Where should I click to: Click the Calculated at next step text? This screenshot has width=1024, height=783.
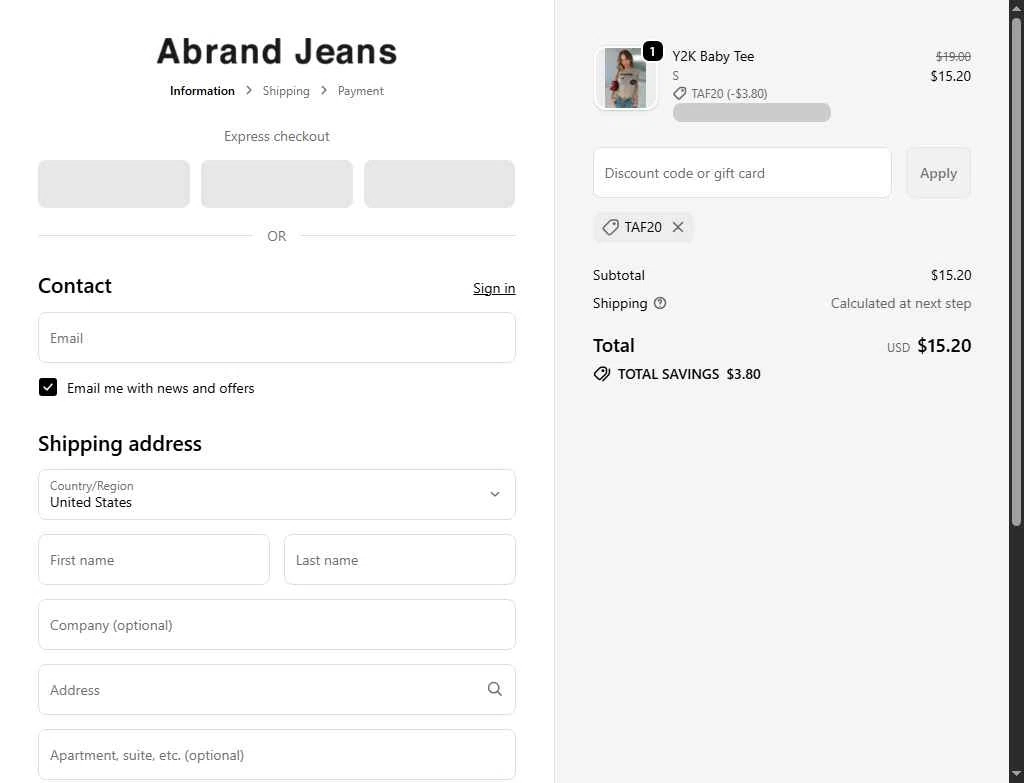[901, 303]
